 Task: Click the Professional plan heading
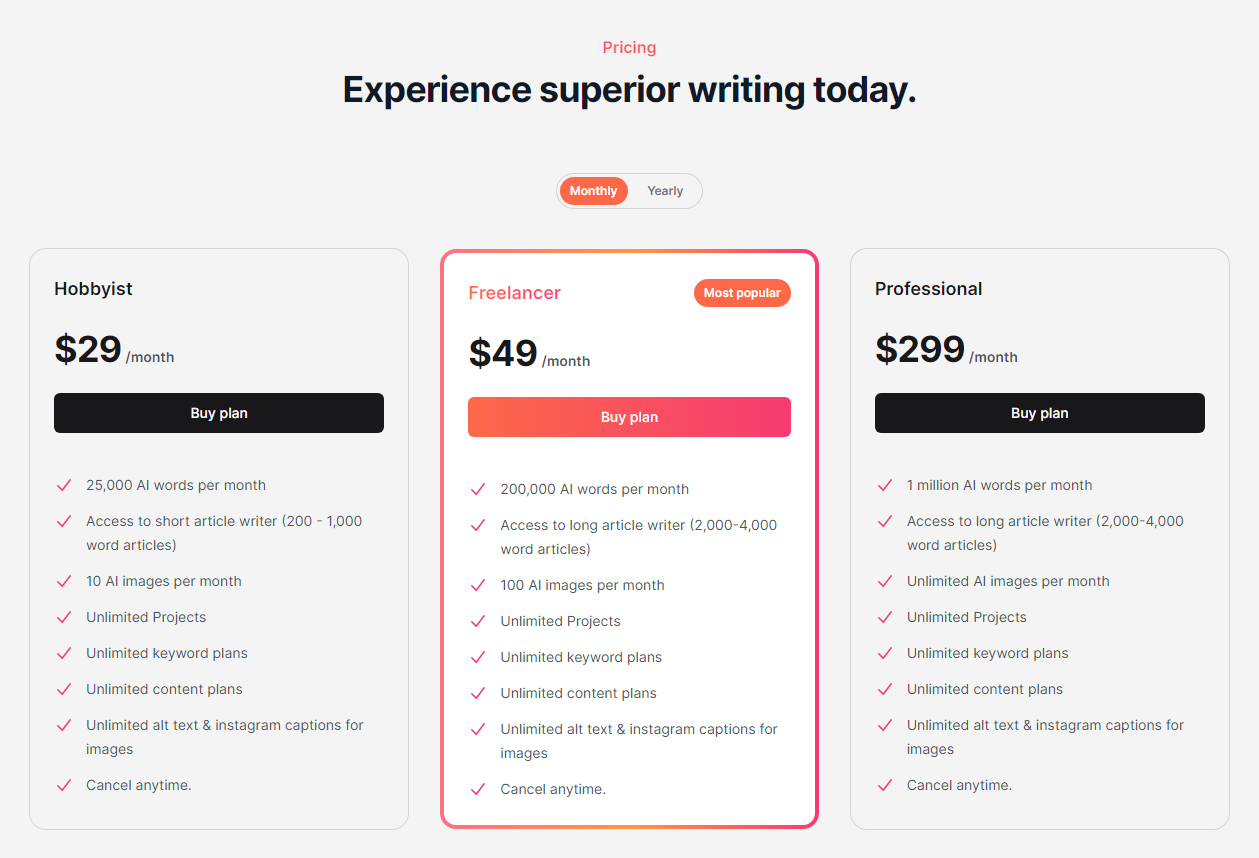(928, 289)
